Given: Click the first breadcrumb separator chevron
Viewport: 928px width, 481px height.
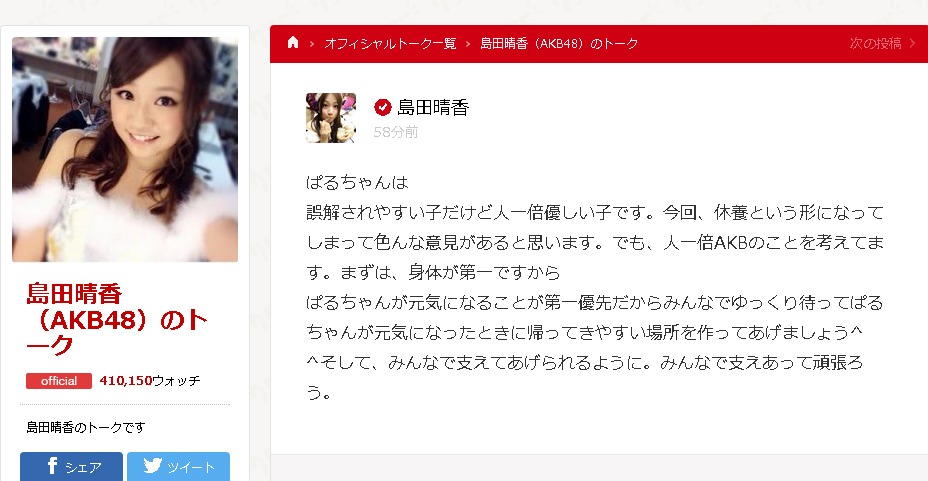Looking at the screenshot, I should [312, 44].
